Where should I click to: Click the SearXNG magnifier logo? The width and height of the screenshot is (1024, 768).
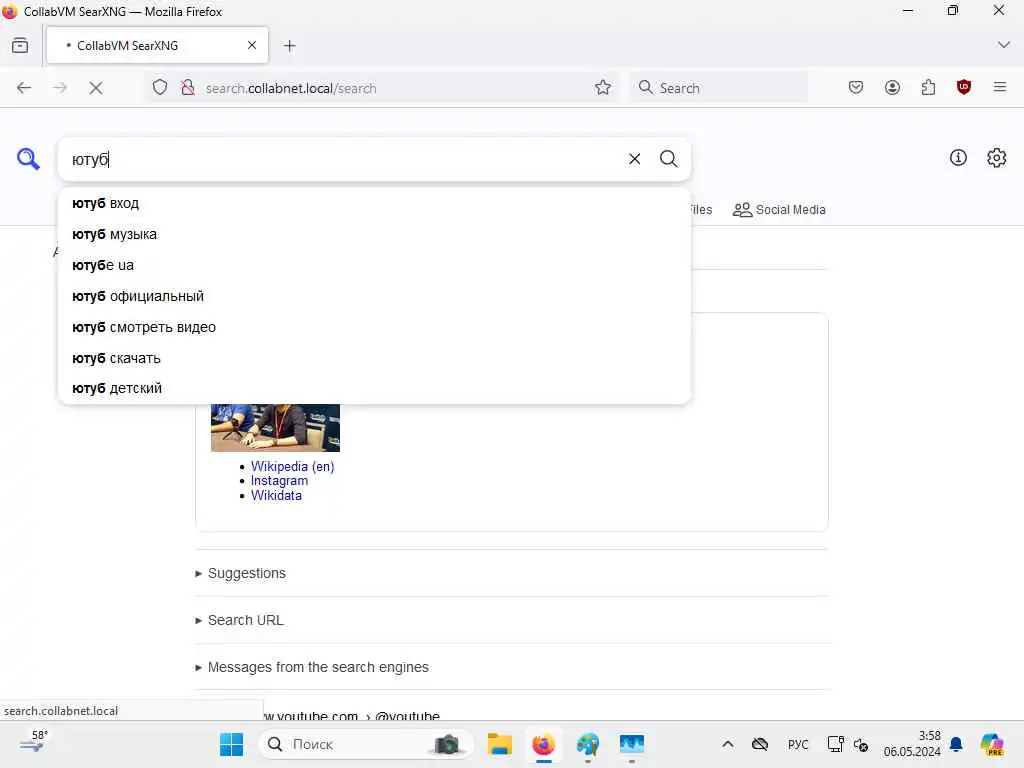pos(28,159)
